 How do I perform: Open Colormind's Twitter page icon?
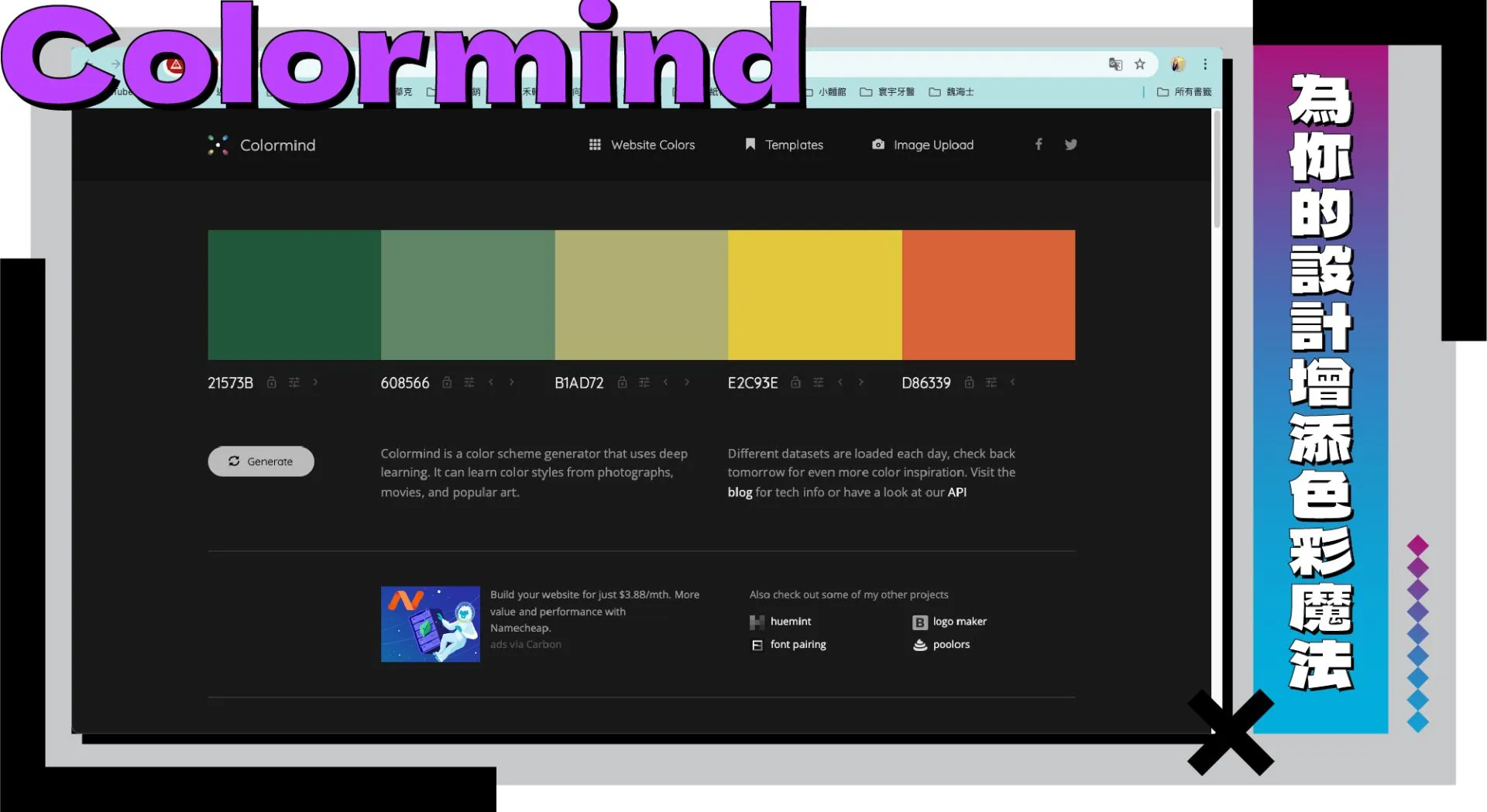click(x=1070, y=144)
